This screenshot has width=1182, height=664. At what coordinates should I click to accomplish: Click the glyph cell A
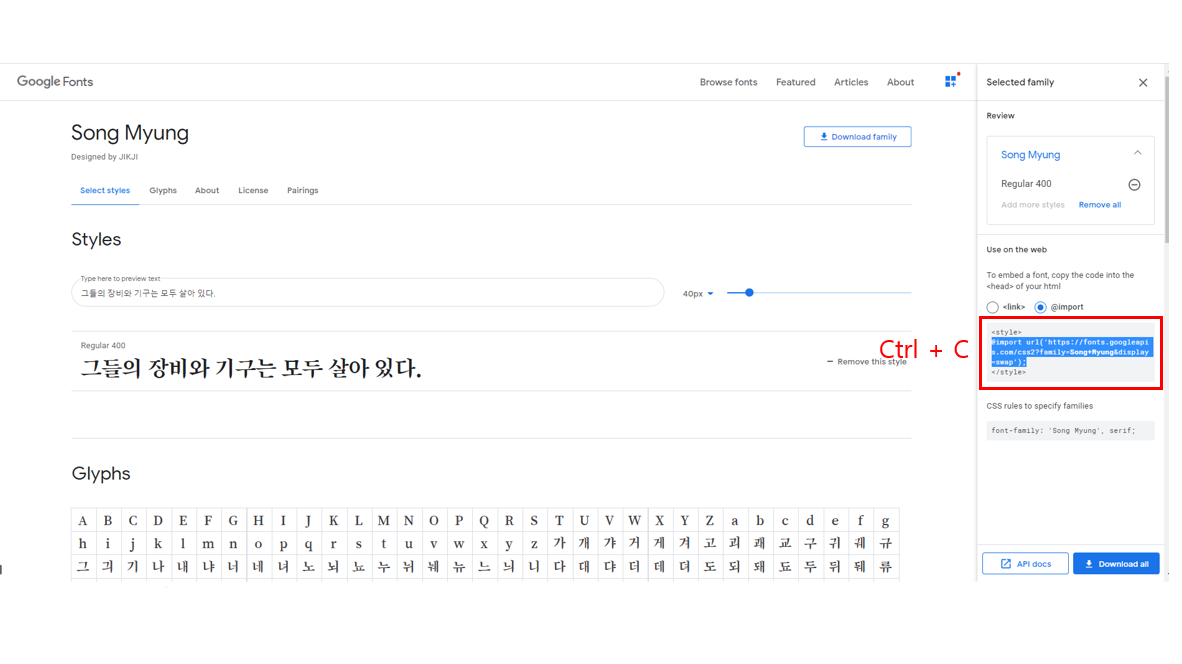coord(83,520)
